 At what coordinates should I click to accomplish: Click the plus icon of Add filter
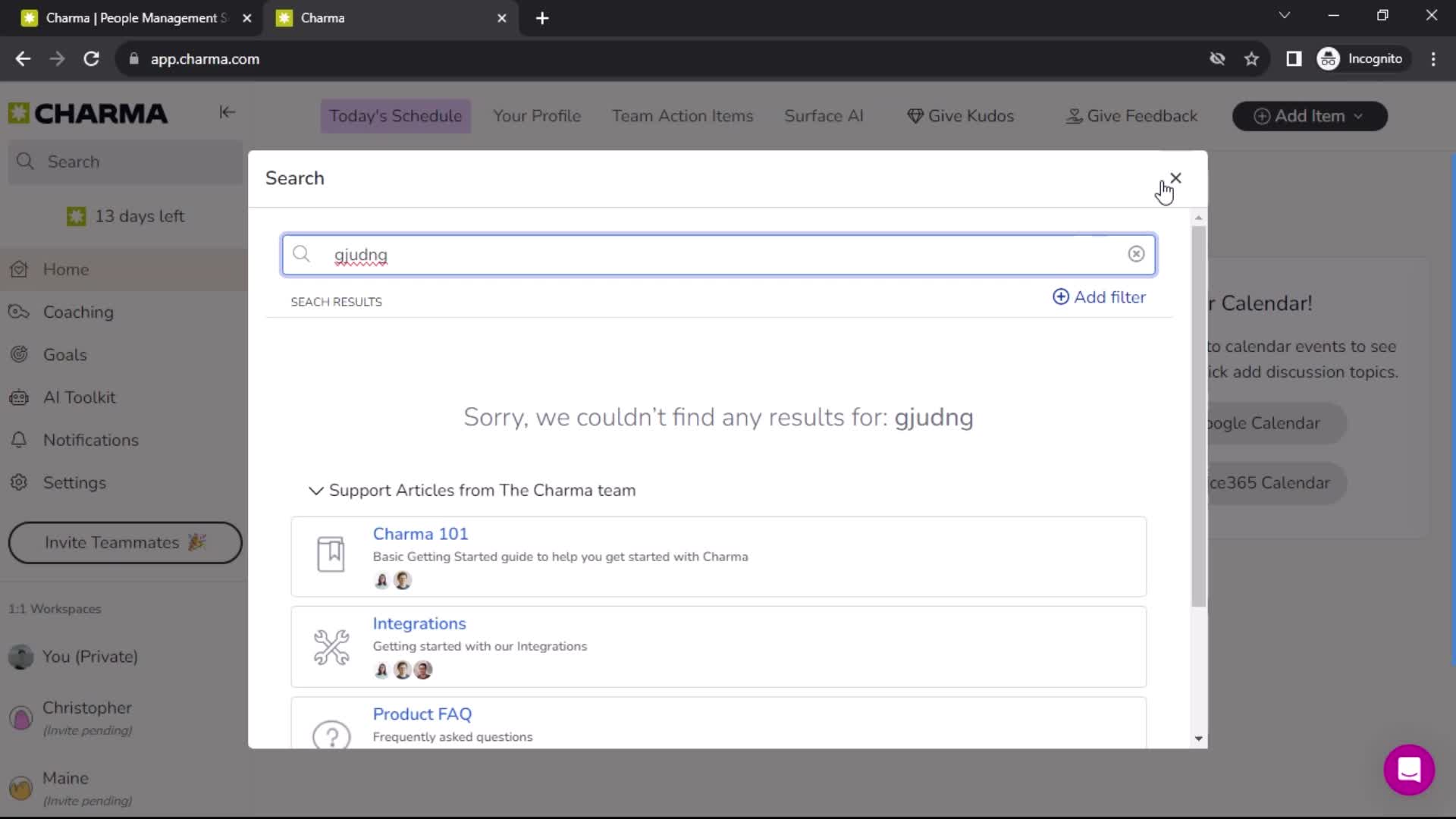[x=1061, y=297]
